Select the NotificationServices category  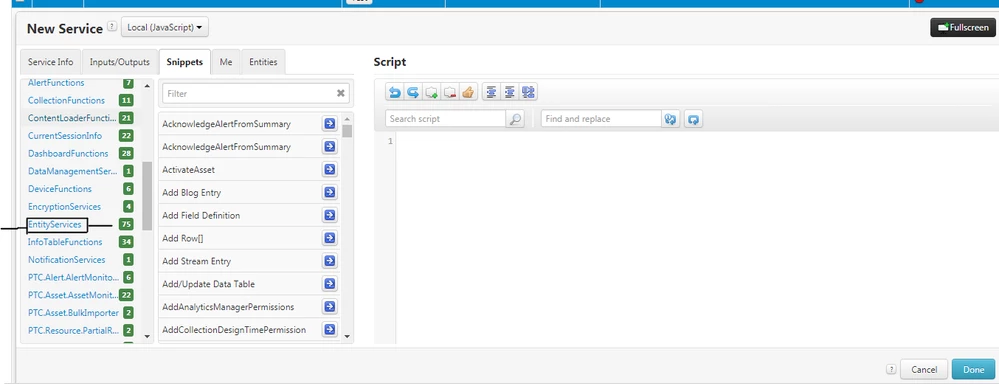[67, 260]
